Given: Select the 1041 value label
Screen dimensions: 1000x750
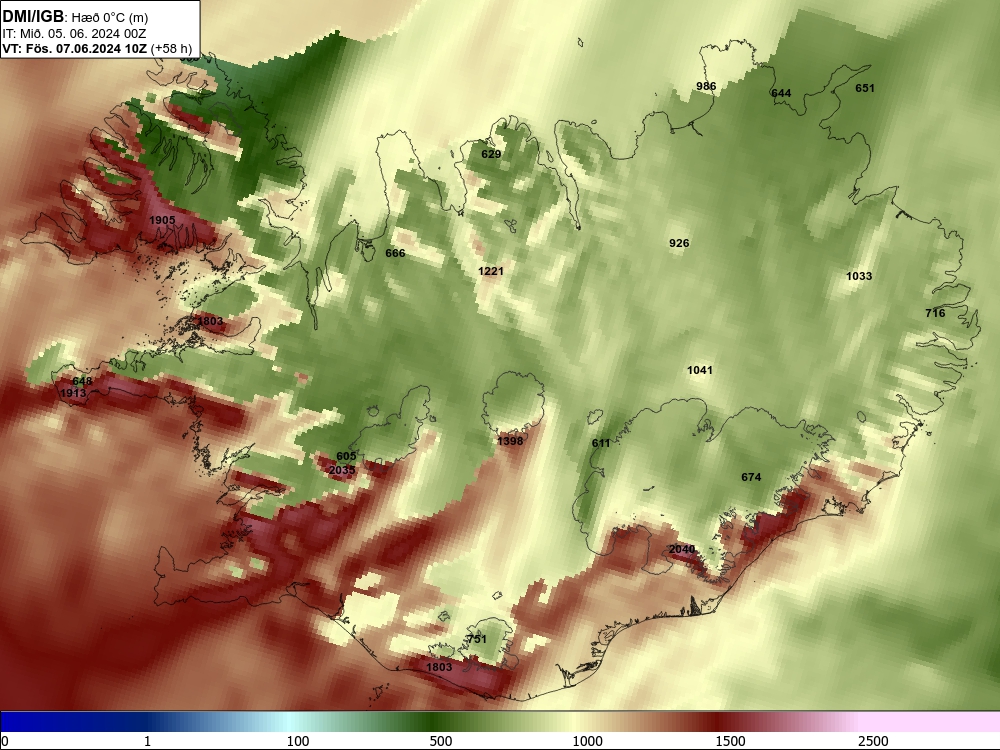Looking at the screenshot, I should click(x=700, y=370).
